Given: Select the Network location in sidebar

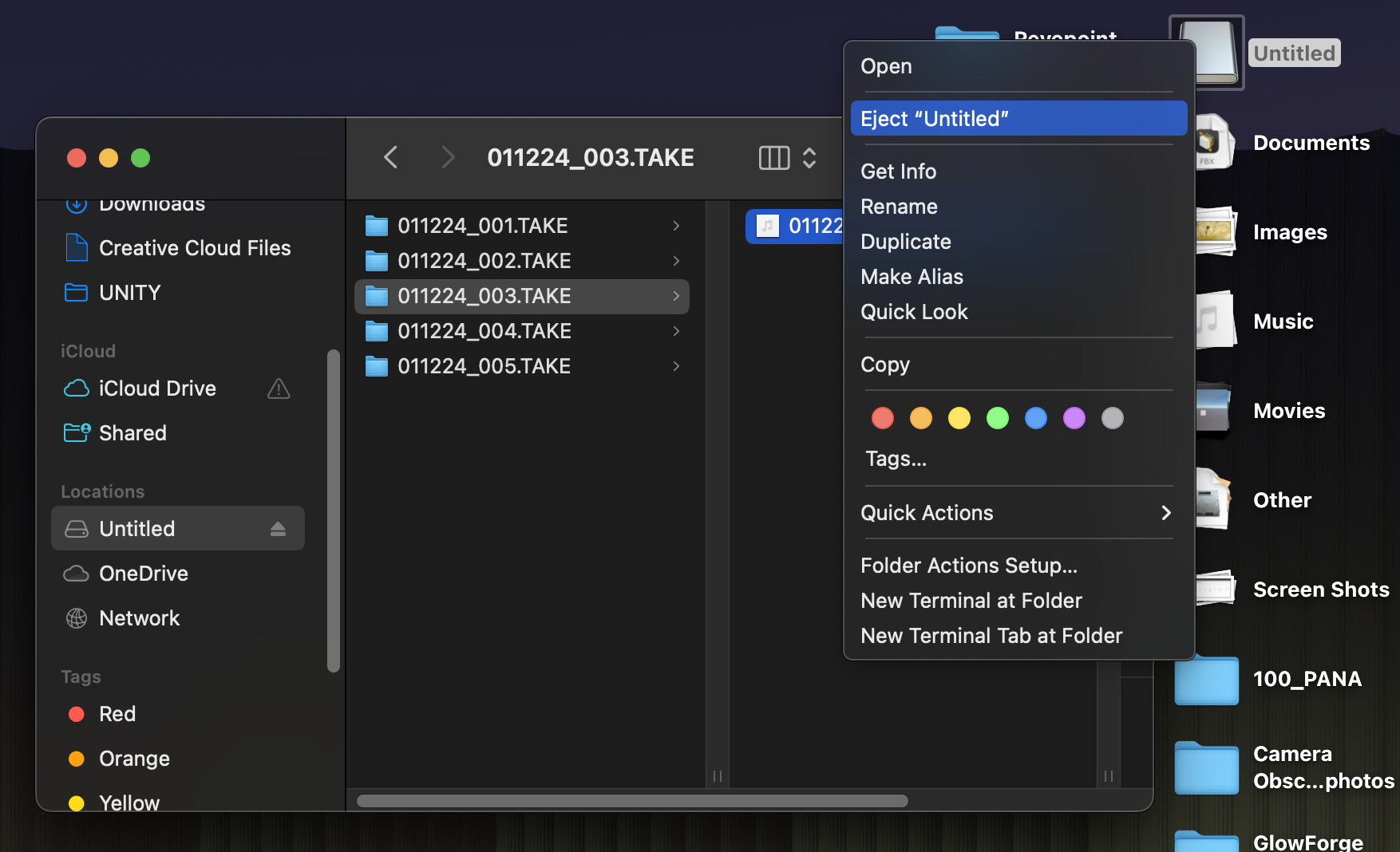Looking at the screenshot, I should (139, 618).
